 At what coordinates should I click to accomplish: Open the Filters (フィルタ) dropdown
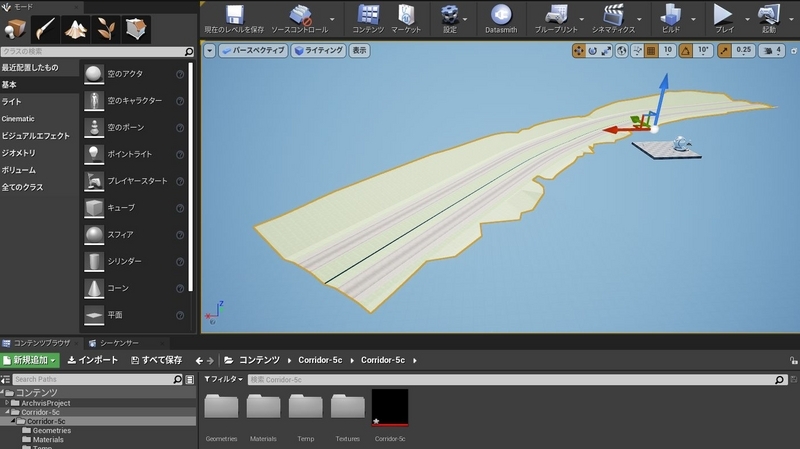223,379
